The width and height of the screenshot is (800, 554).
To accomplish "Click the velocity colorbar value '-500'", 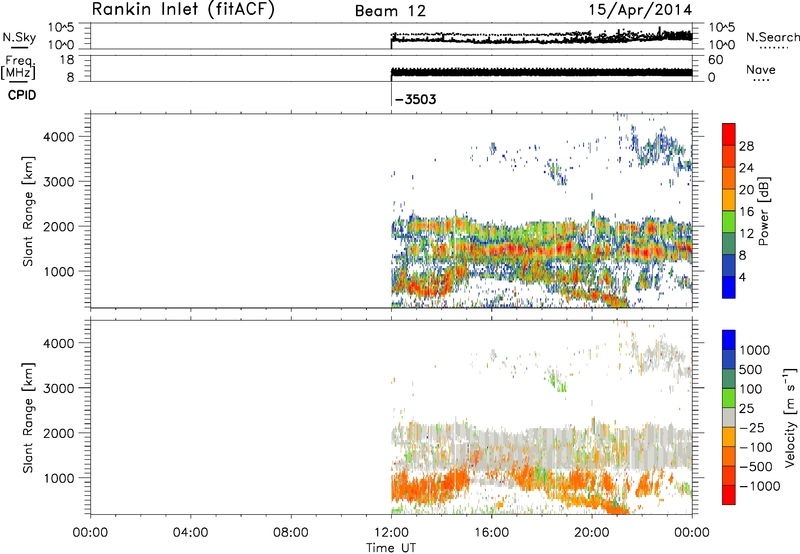I will click(756, 466).
